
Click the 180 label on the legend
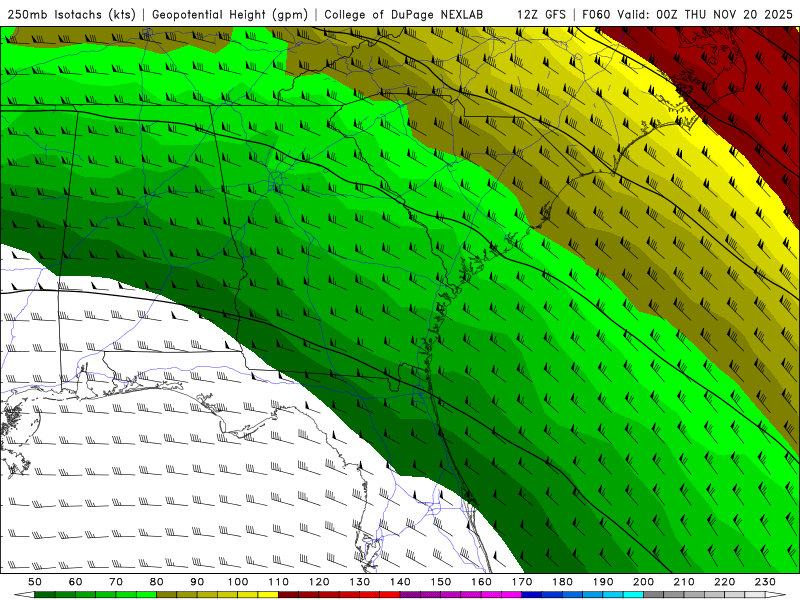[x=562, y=582]
